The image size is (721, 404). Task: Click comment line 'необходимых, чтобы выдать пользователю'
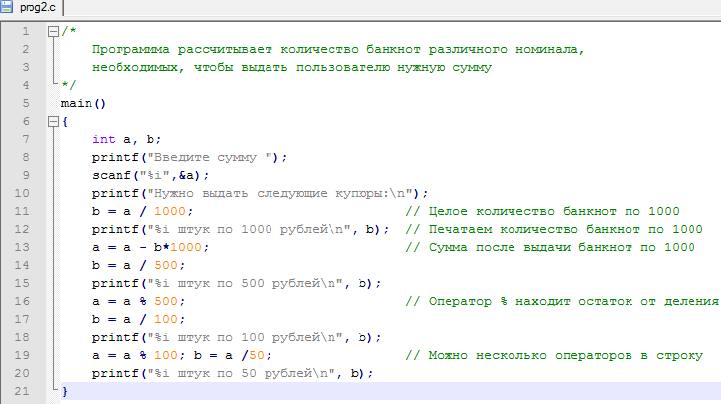[292, 68]
